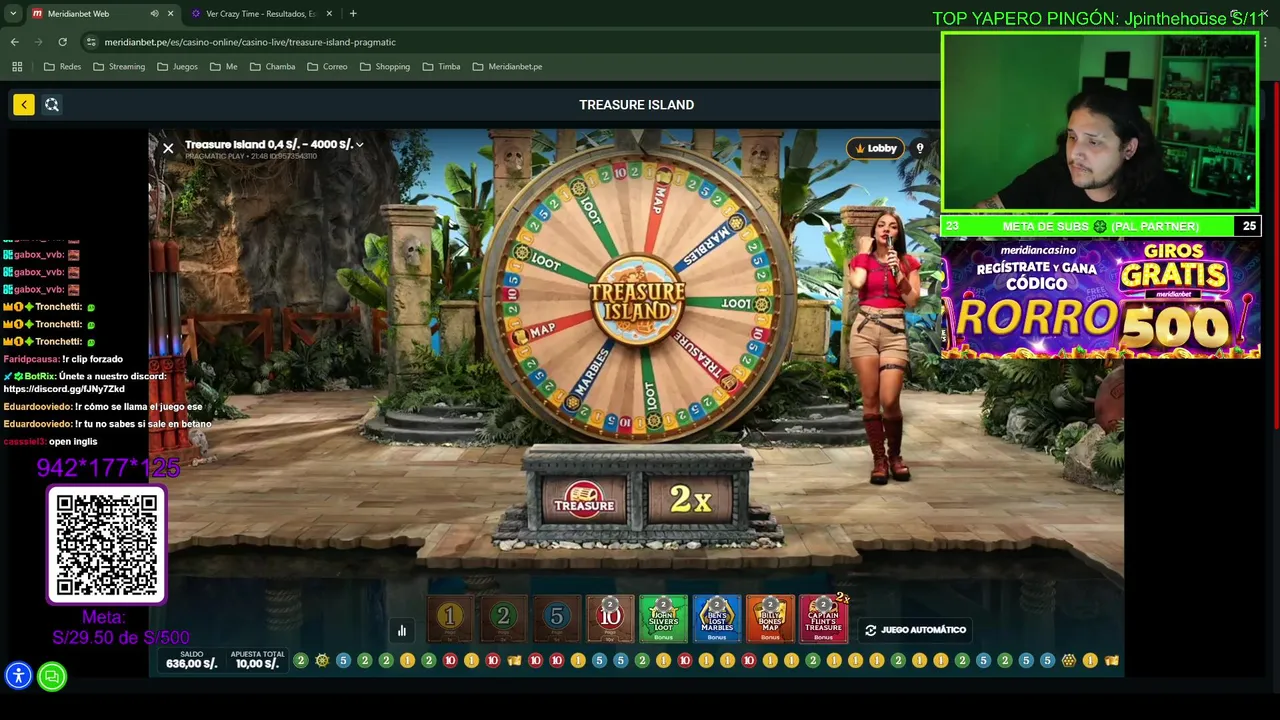Click the yellow back arrow button

pos(24,104)
